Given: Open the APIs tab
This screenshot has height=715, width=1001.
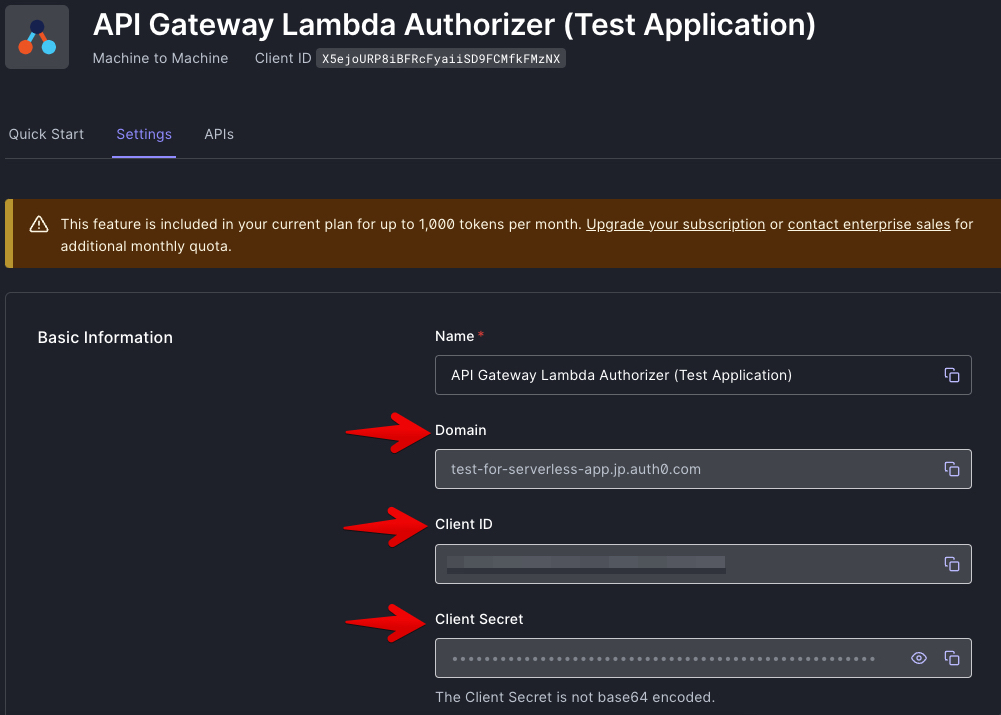Looking at the screenshot, I should tap(218, 133).
